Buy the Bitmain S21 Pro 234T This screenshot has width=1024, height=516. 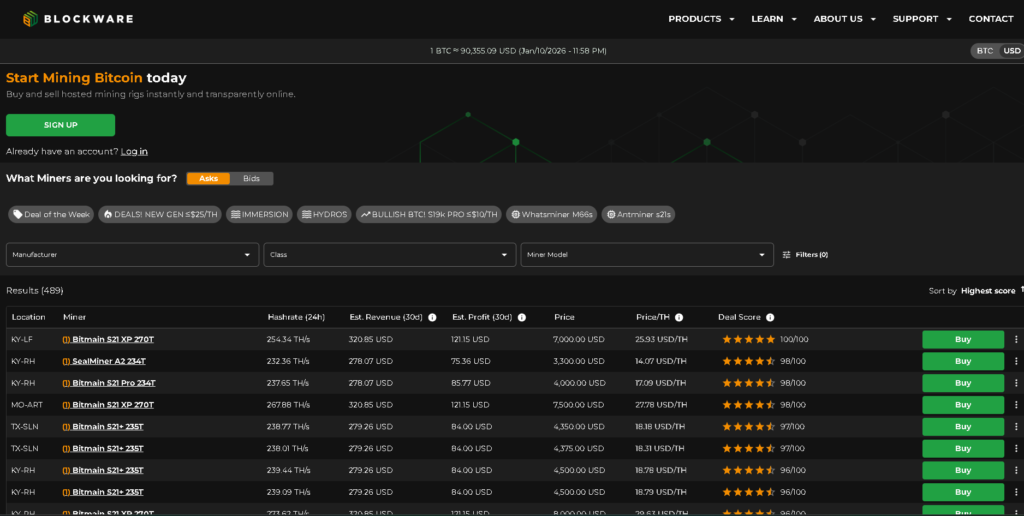point(963,383)
